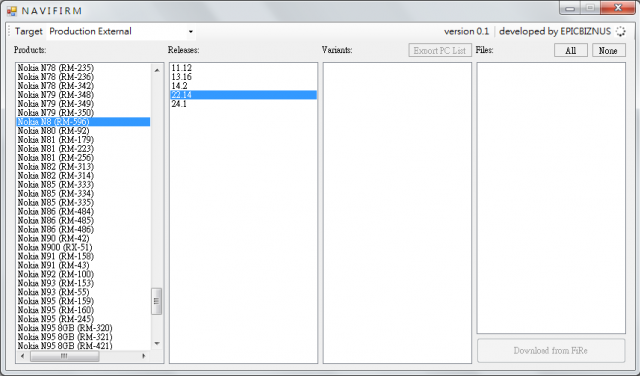Select Nokia N86 (RM-485) product
This screenshot has height=376, width=640.
83,220
